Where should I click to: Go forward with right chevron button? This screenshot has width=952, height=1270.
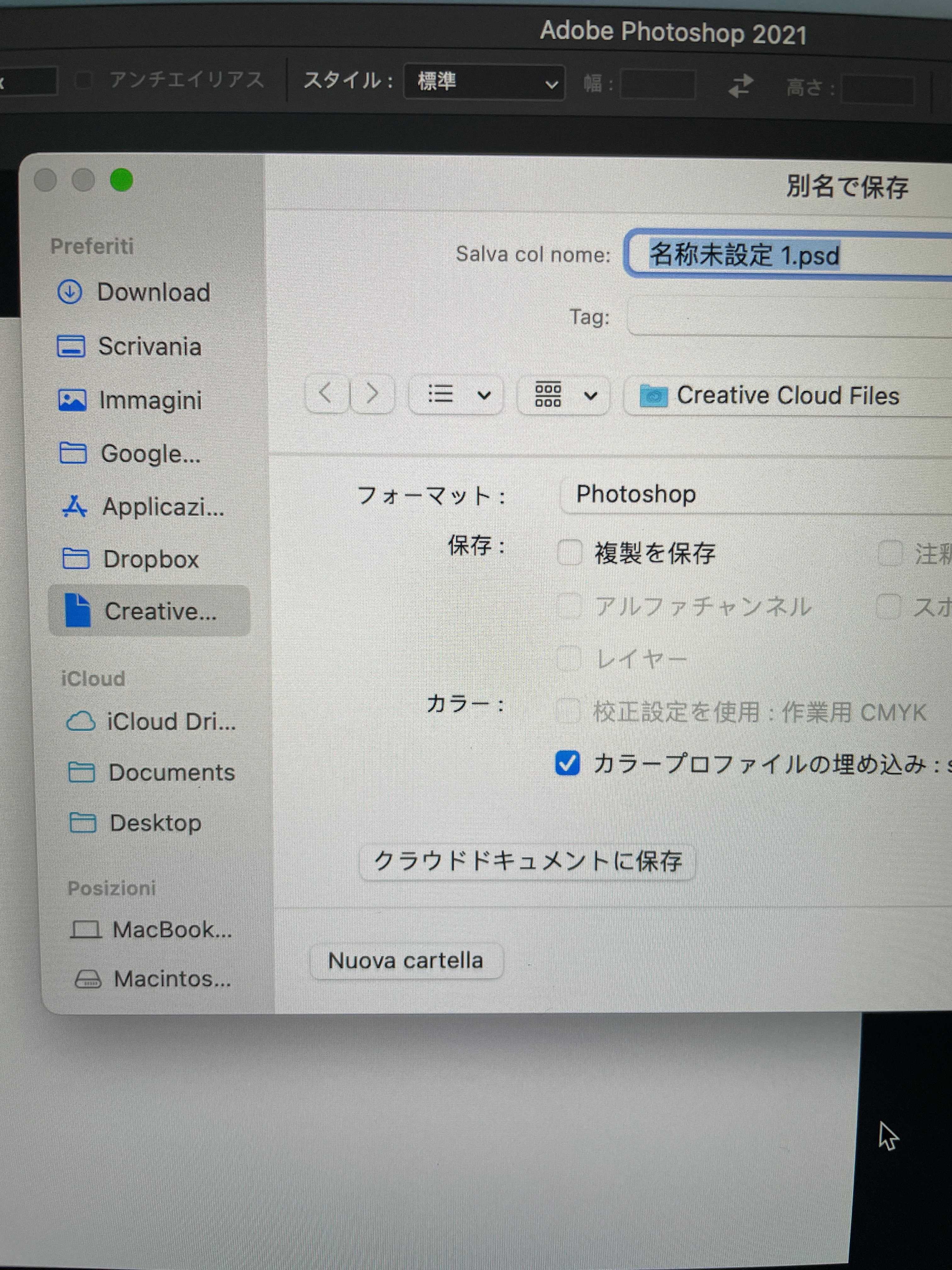tap(372, 394)
